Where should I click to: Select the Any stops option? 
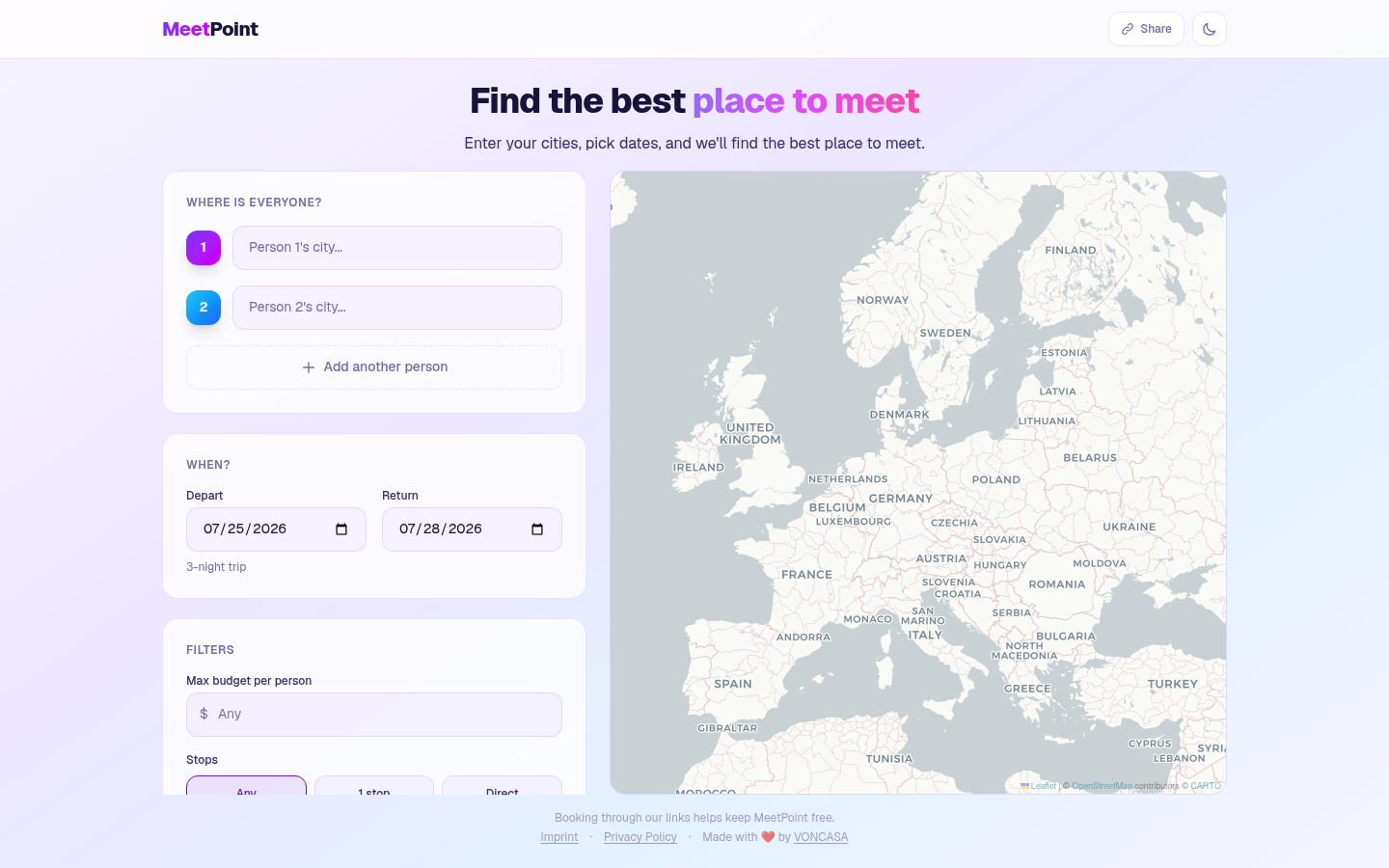tap(246, 786)
